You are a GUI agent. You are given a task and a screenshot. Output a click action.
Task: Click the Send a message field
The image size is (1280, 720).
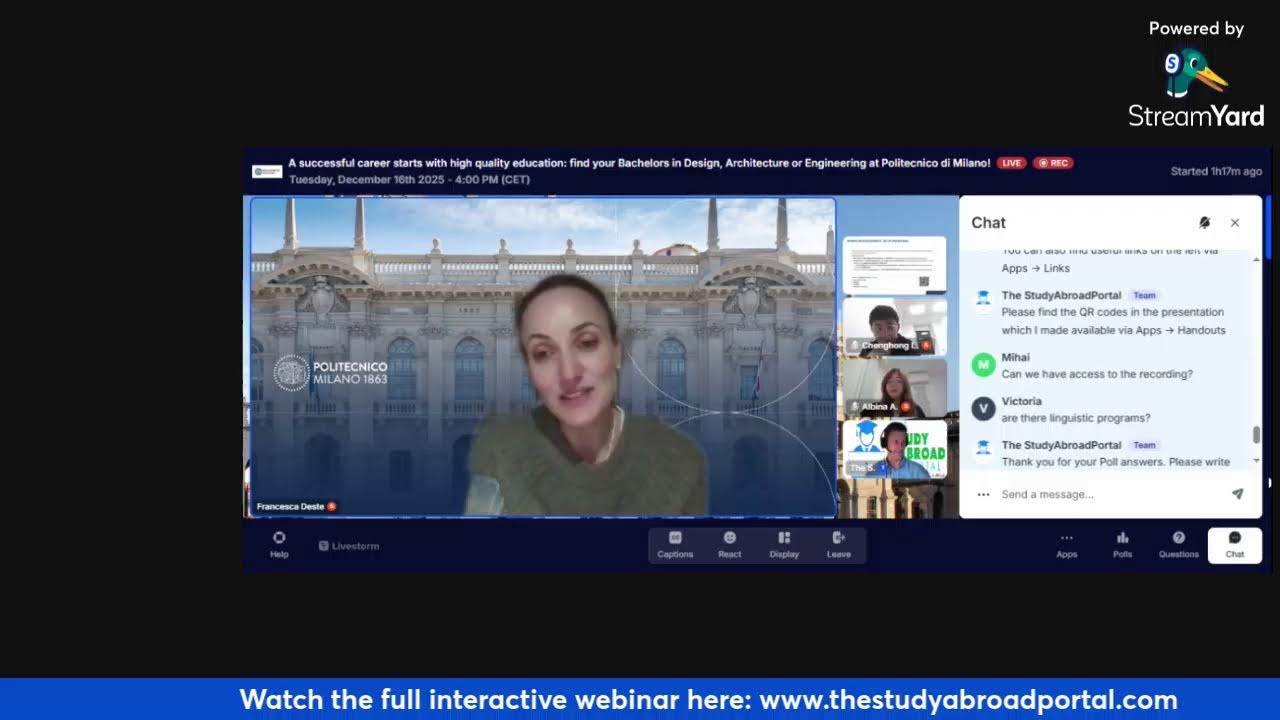pos(1110,494)
